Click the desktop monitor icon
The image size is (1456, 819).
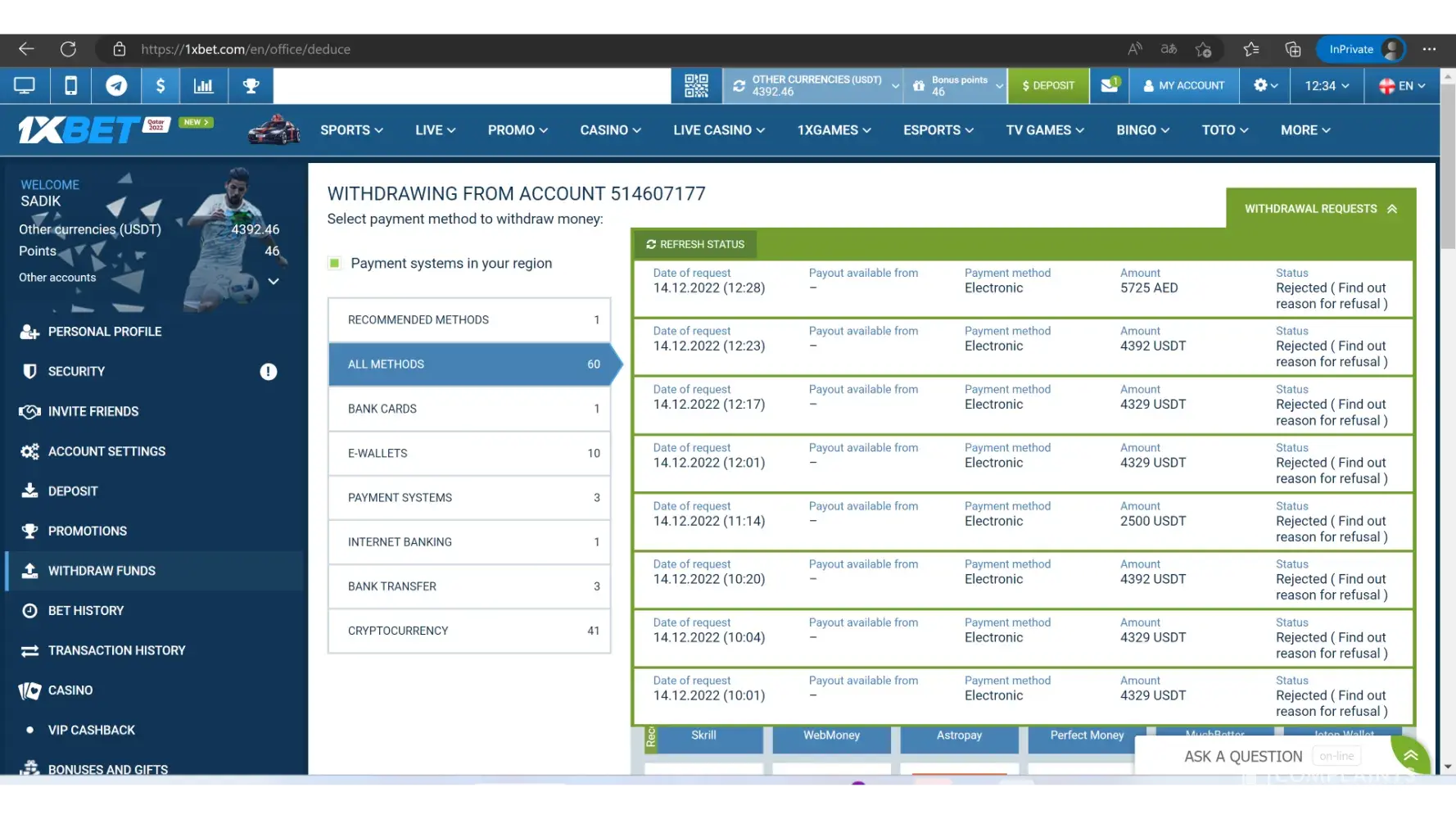[25, 86]
